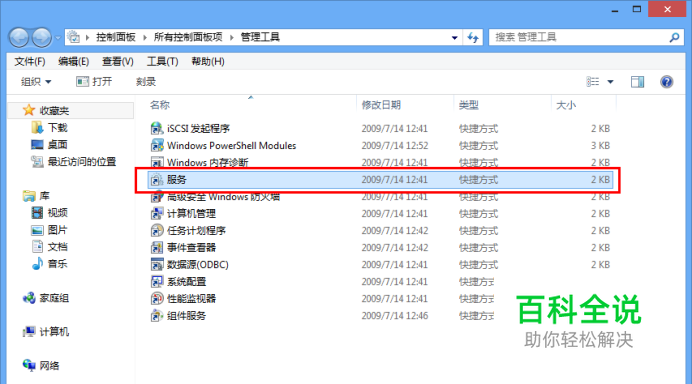692x384 pixels.
Task: Open 图片 library
Action: [57, 230]
